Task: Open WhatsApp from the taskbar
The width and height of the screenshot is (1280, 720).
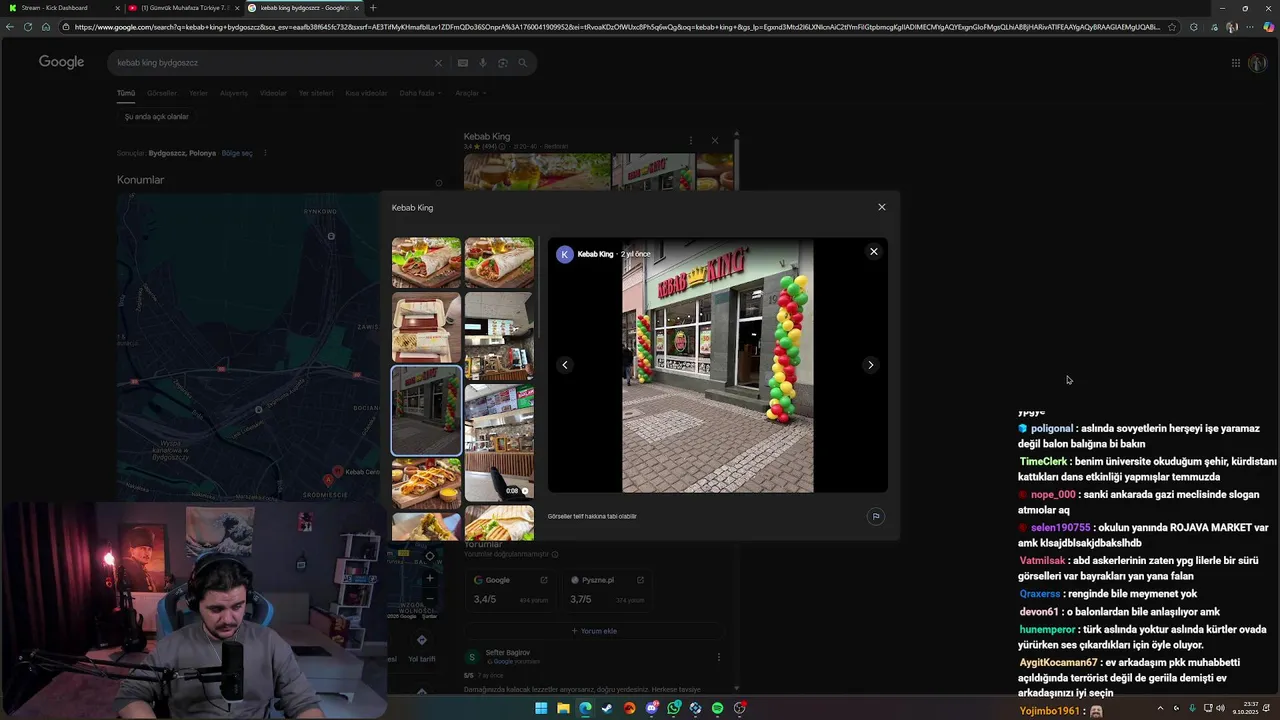Action: tap(673, 708)
